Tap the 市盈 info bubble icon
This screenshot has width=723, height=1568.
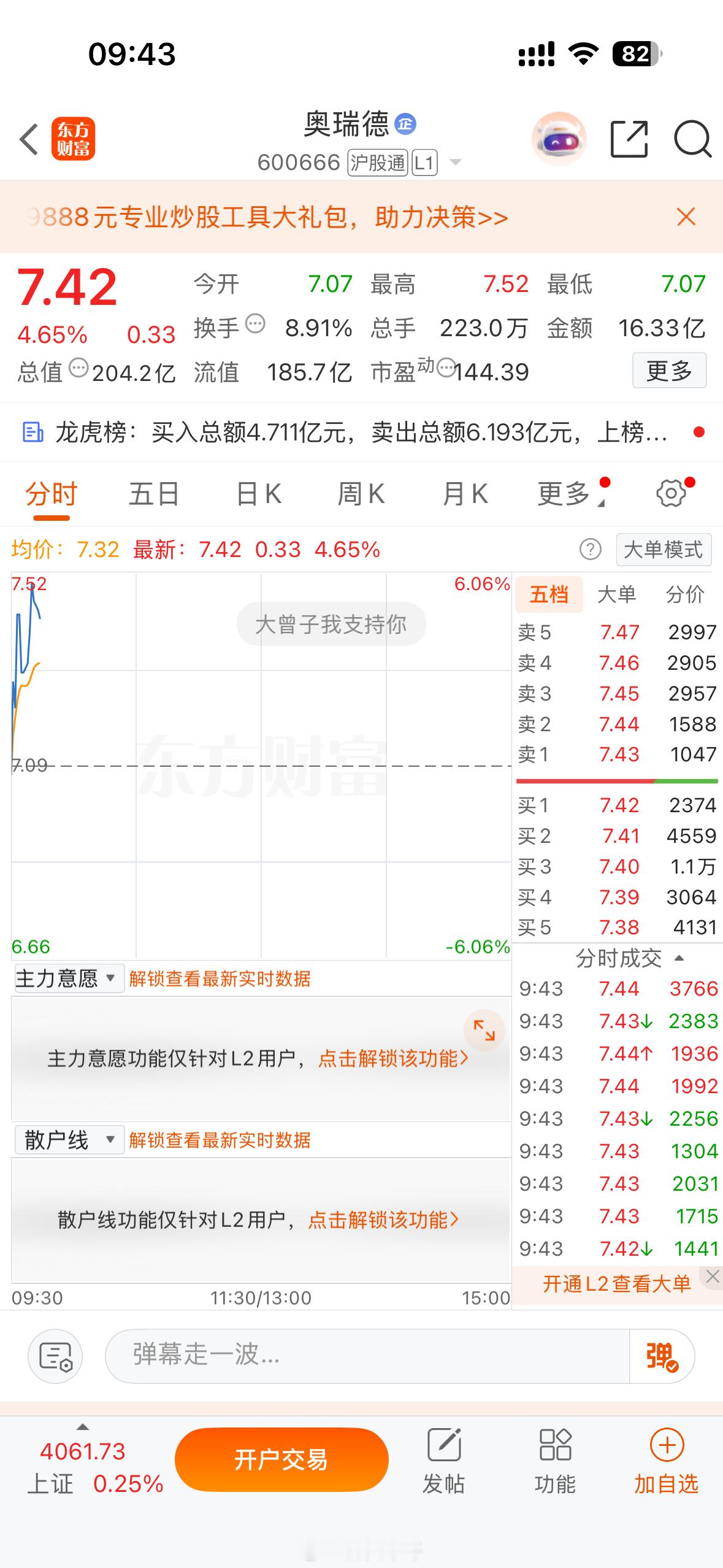[x=446, y=367]
